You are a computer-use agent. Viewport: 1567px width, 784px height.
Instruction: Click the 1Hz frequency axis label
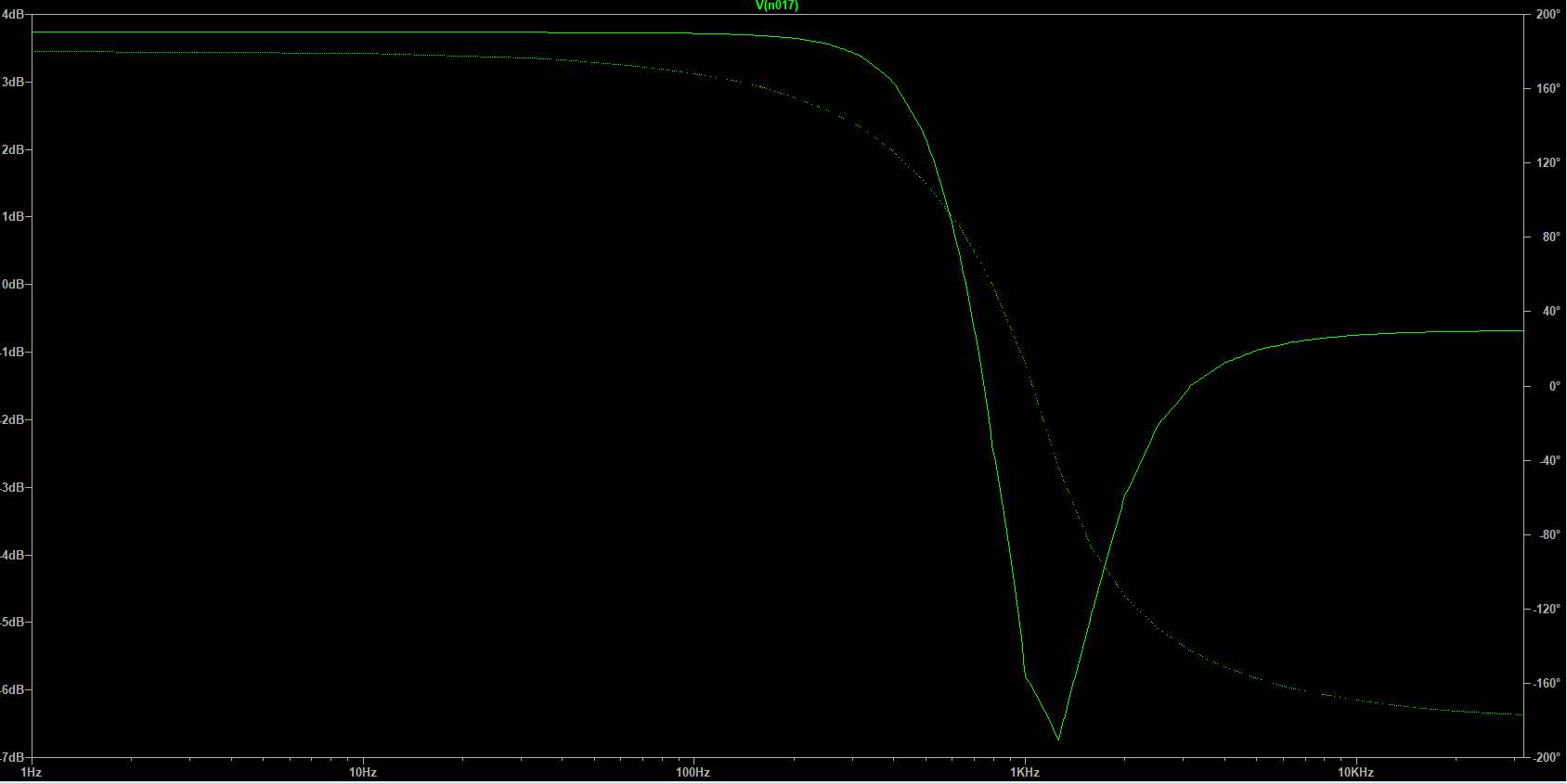[31, 772]
